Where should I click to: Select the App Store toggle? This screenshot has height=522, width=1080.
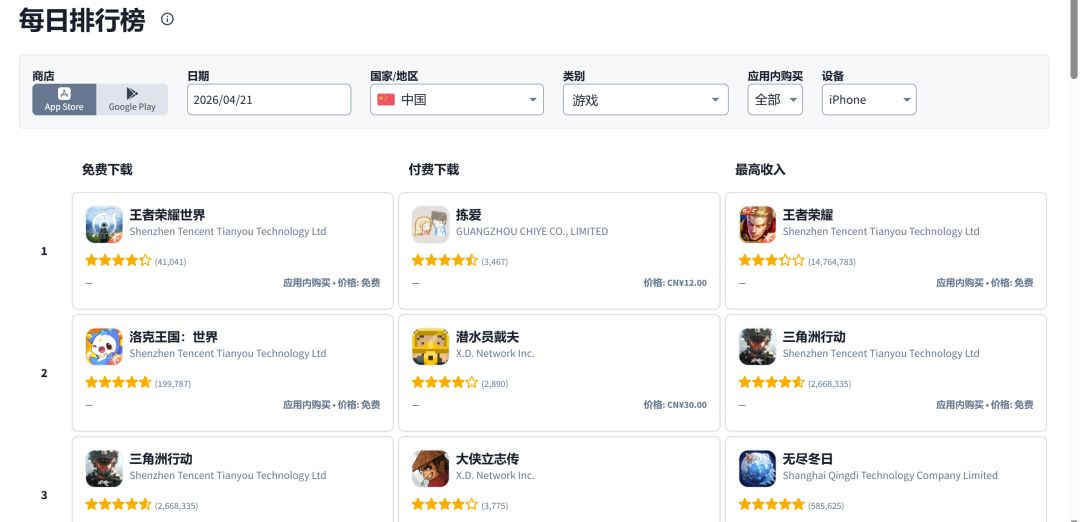[x=64, y=99]
